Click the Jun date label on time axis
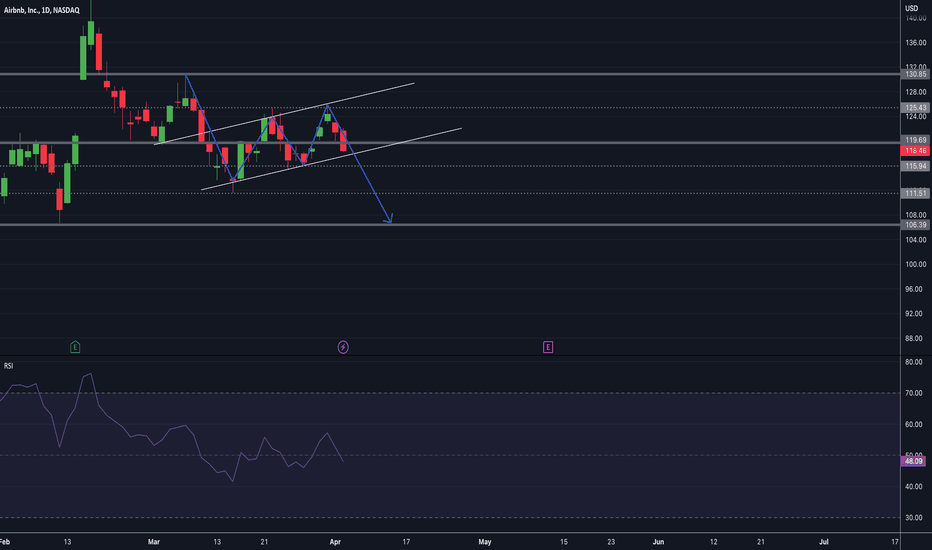Screen dimensions: 932x550 tap(658, 542)
